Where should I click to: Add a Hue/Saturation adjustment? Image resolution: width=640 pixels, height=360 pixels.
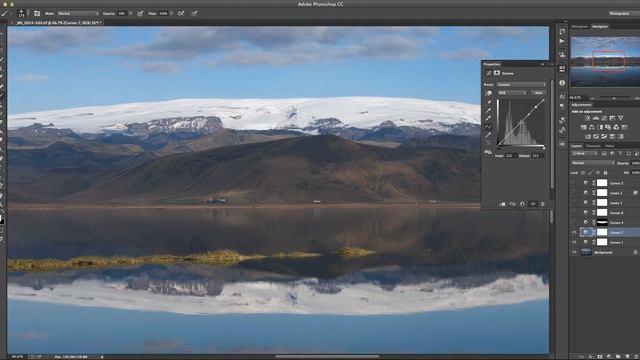583,127
